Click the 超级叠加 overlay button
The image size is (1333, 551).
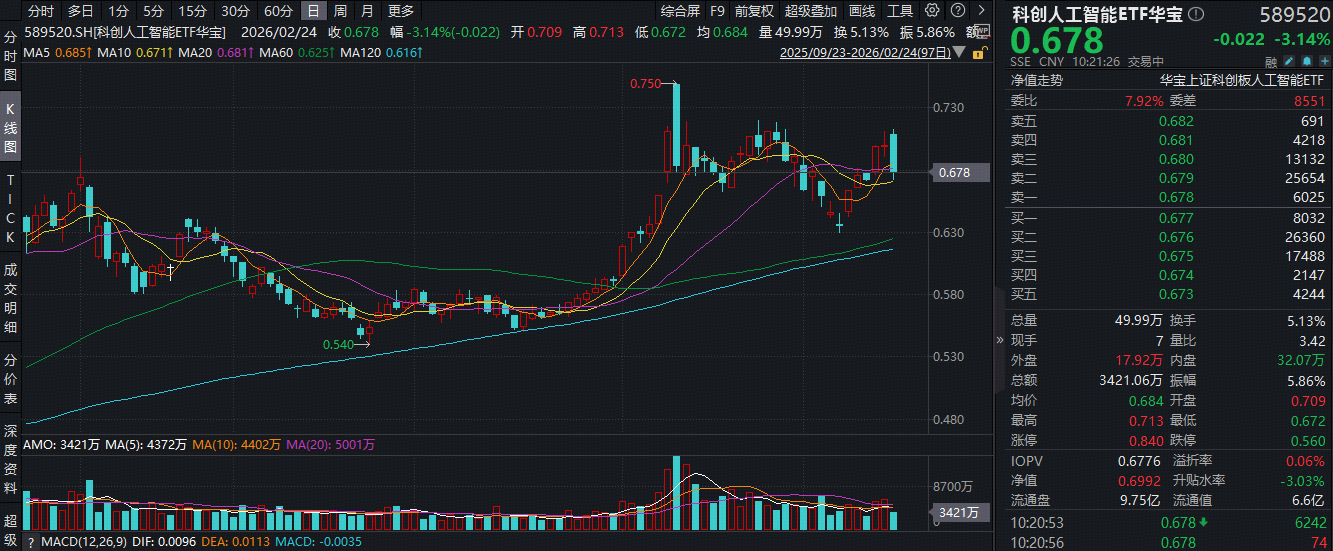pyautogui.click(x=810, y=11)
